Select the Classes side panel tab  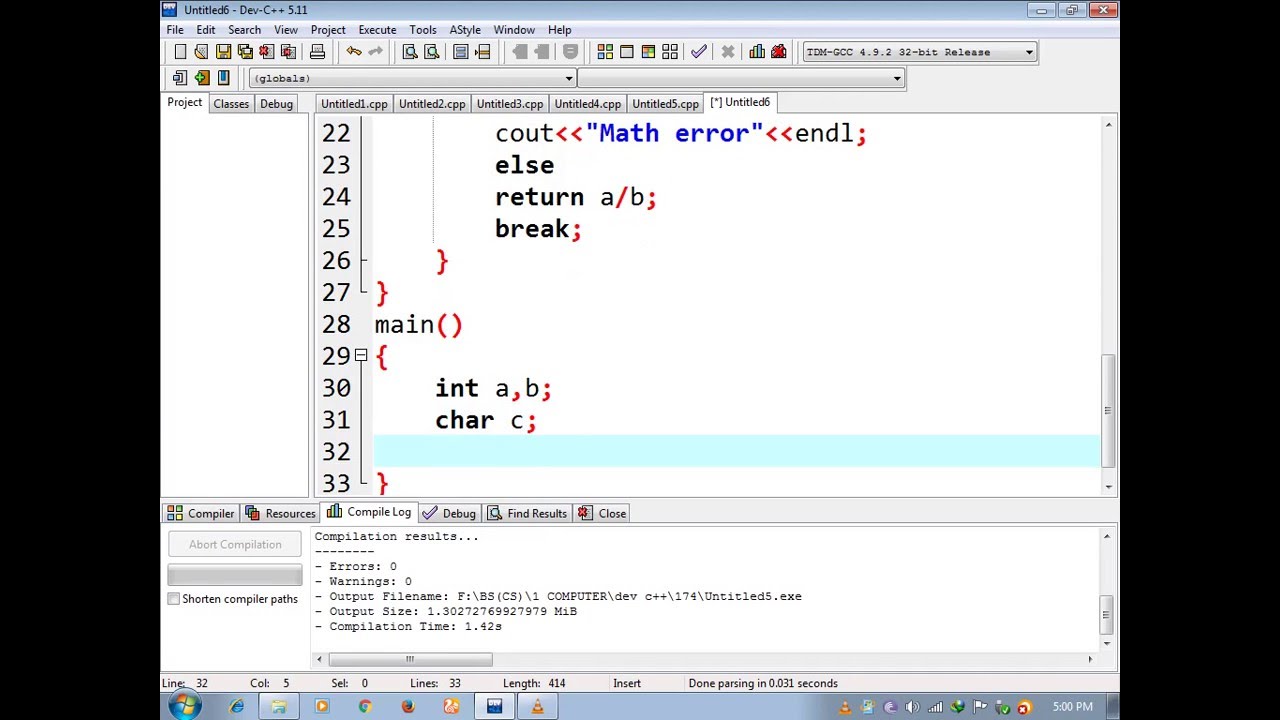point(231,104)
